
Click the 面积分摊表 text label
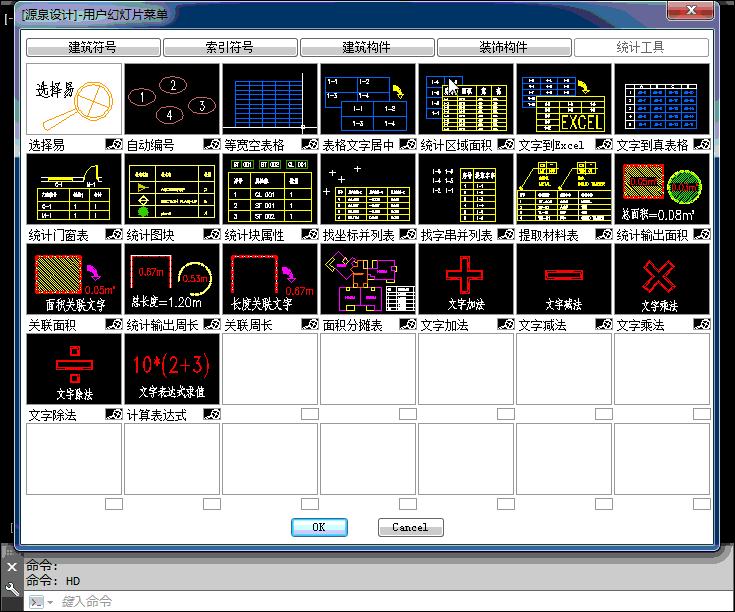point(352,325)
